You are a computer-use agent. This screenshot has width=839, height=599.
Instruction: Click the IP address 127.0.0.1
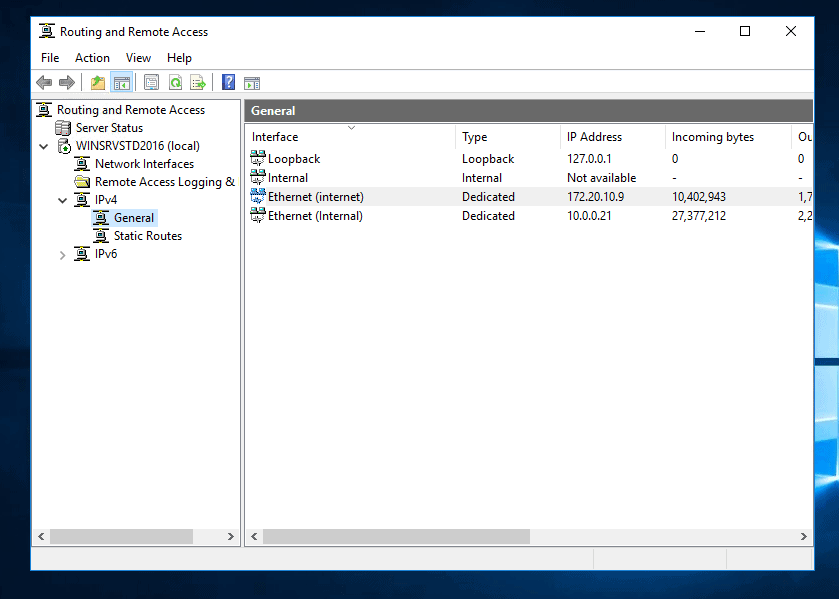pos(589,158)
